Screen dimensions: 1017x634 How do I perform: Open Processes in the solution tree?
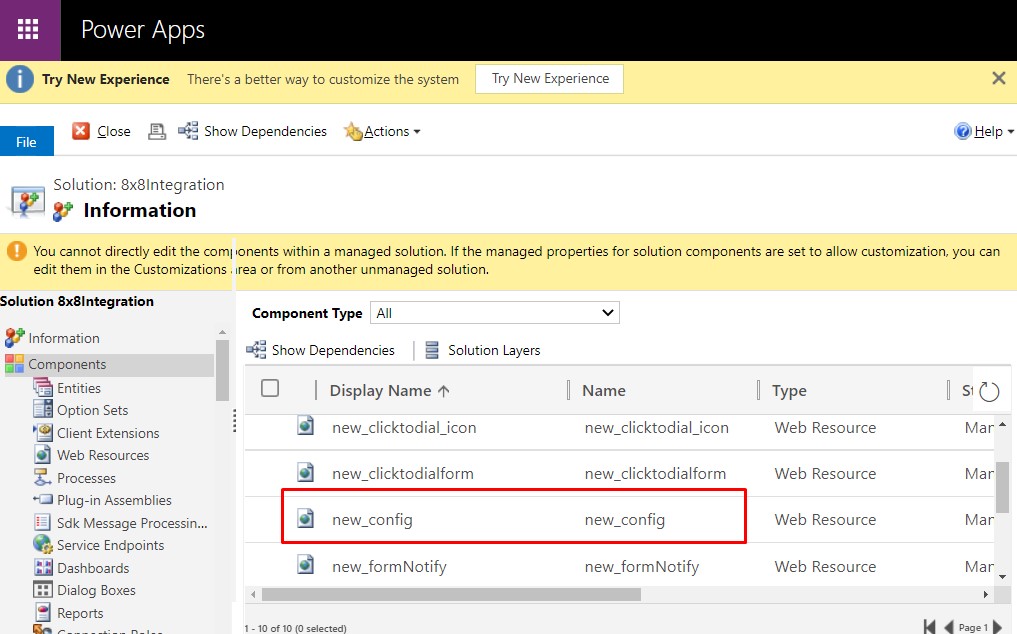coord(86,478)
